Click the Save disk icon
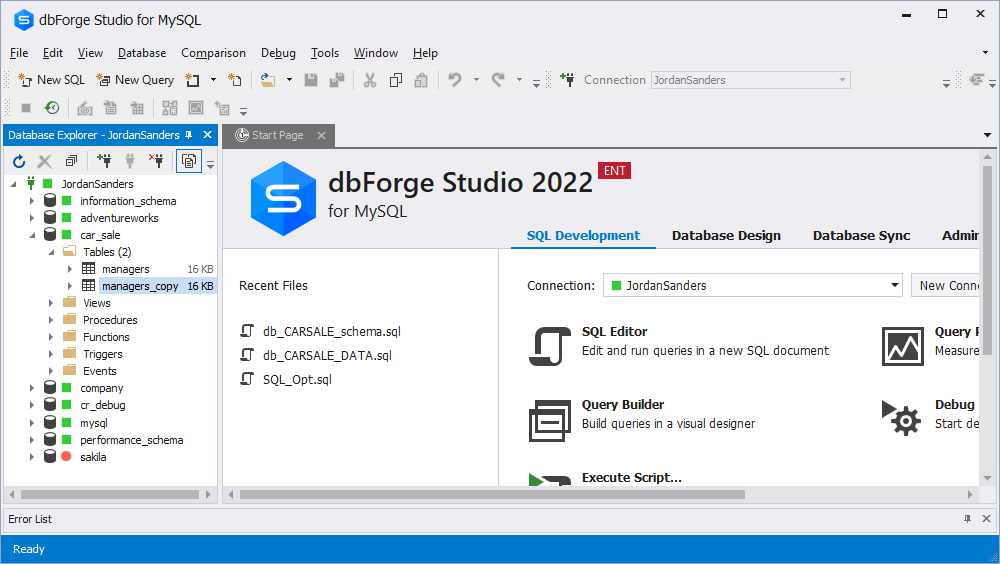The image size is (1000, 564). (311, 80)
